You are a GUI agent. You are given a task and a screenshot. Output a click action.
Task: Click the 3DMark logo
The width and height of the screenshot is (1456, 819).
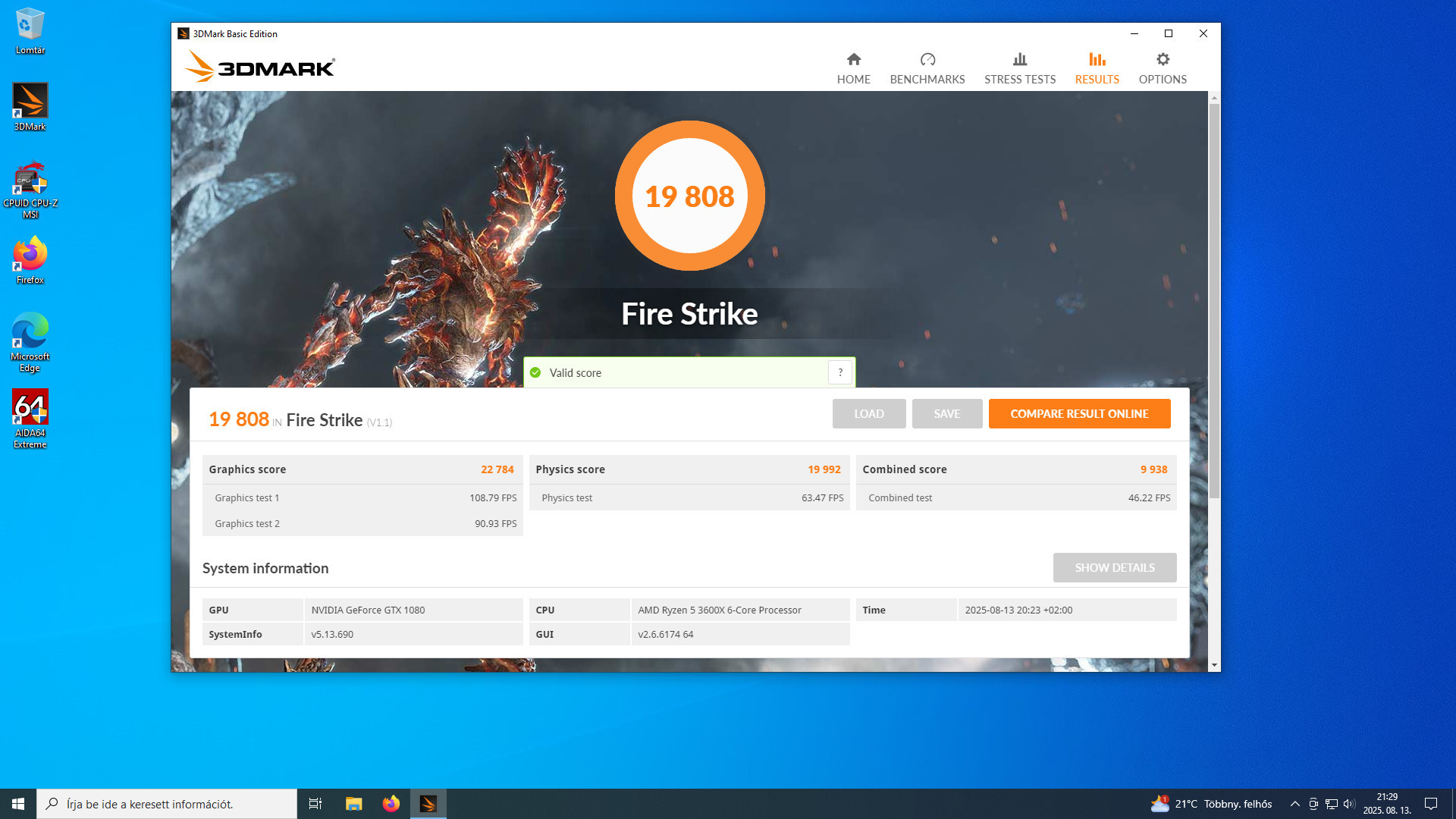tap(260, 67)
